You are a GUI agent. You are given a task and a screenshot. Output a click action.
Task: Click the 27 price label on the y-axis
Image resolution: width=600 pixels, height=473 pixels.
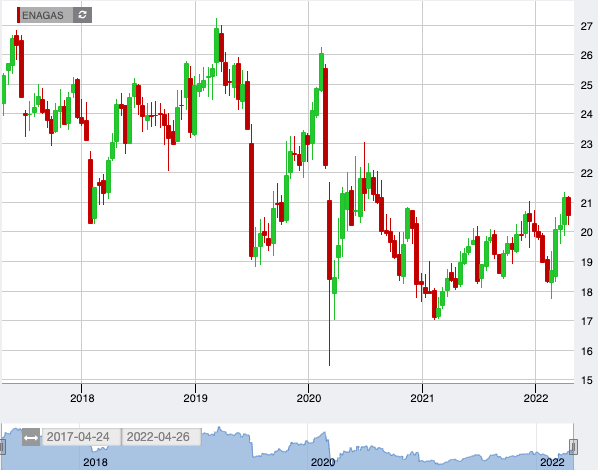(x=586, y=26)
